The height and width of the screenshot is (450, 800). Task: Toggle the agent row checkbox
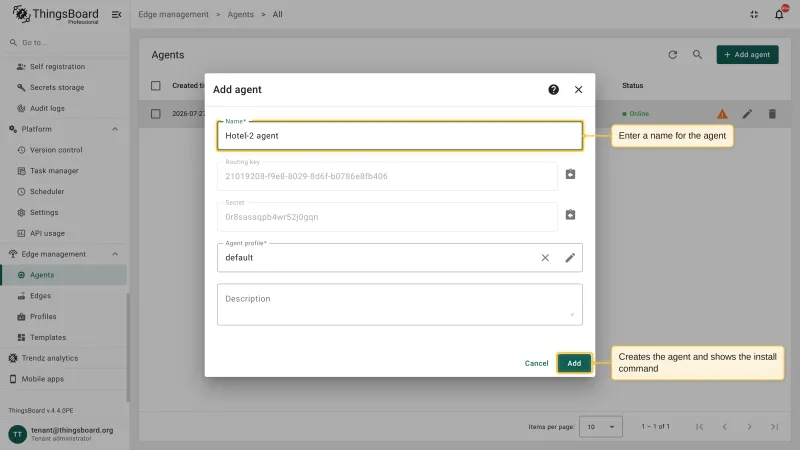(x=156, y=114)
